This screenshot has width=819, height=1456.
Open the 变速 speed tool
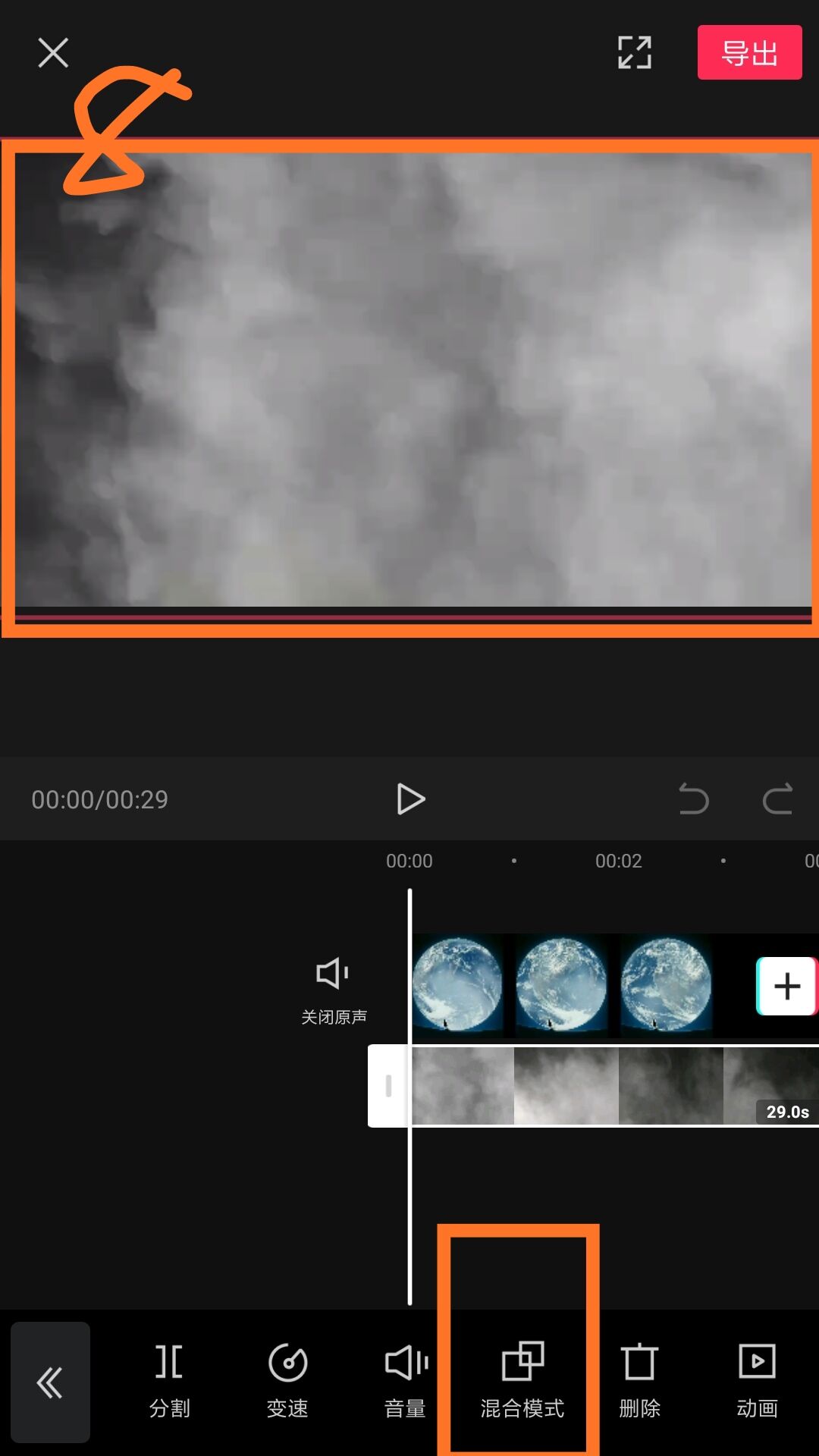pos(287,1381)
